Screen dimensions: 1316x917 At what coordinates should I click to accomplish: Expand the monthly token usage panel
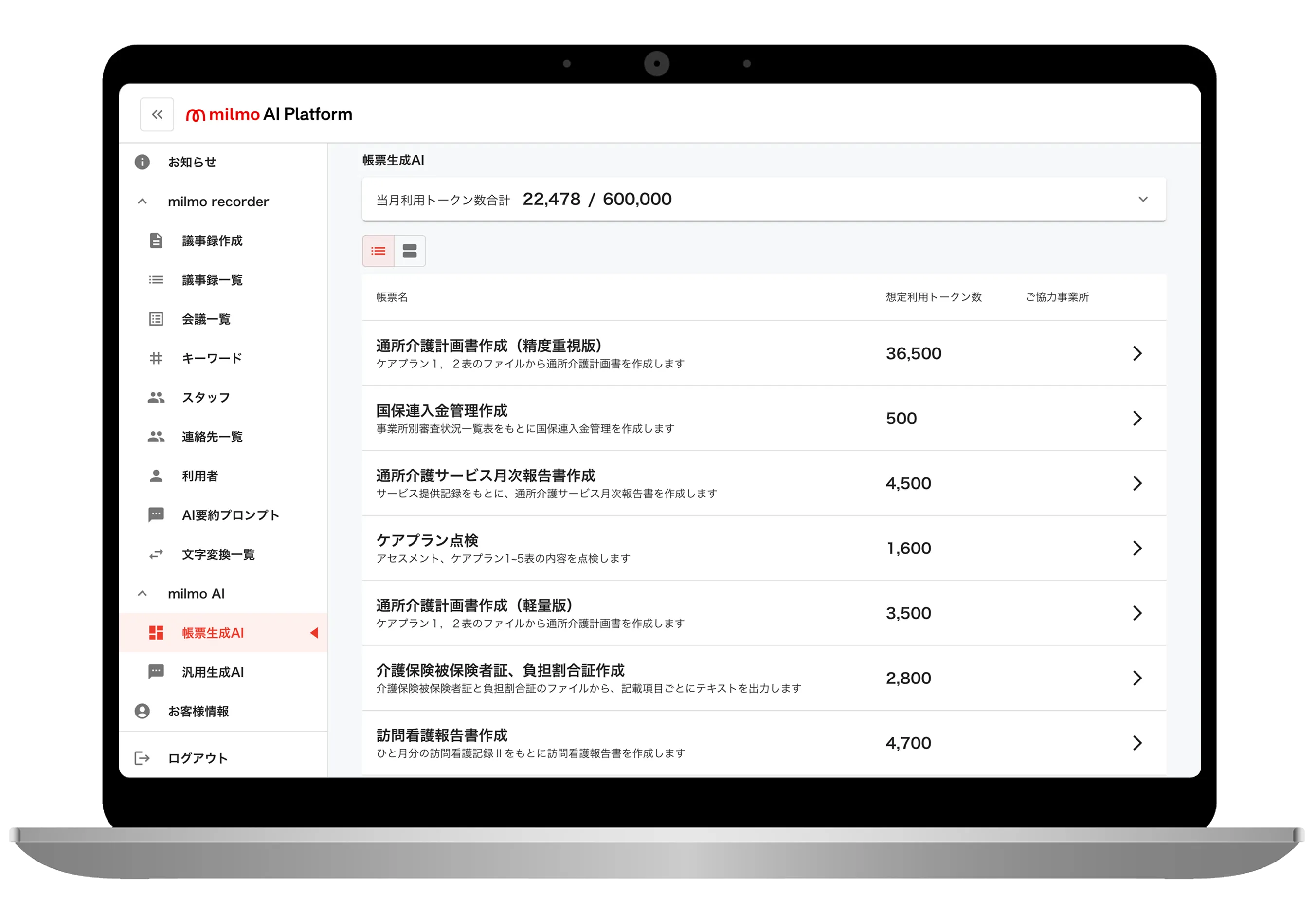pyautogui.click(x=1143, y=200)
